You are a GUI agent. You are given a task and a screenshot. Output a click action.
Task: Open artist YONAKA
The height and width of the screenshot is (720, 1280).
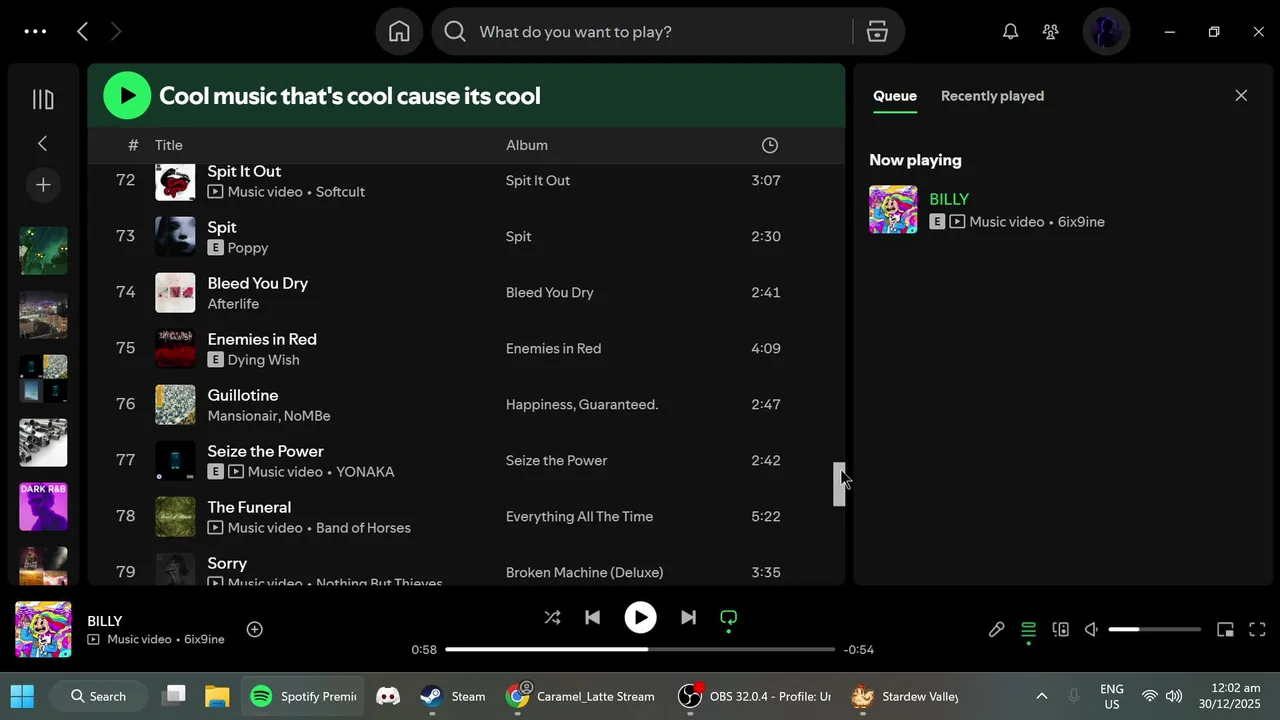tap(365, 472)
